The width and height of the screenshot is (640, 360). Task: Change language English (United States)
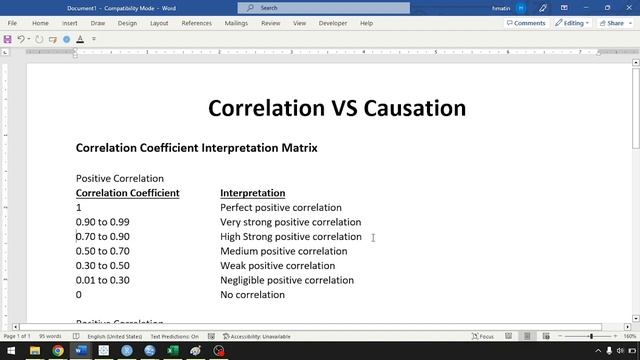pyautogui.click(x=115, y=336)
